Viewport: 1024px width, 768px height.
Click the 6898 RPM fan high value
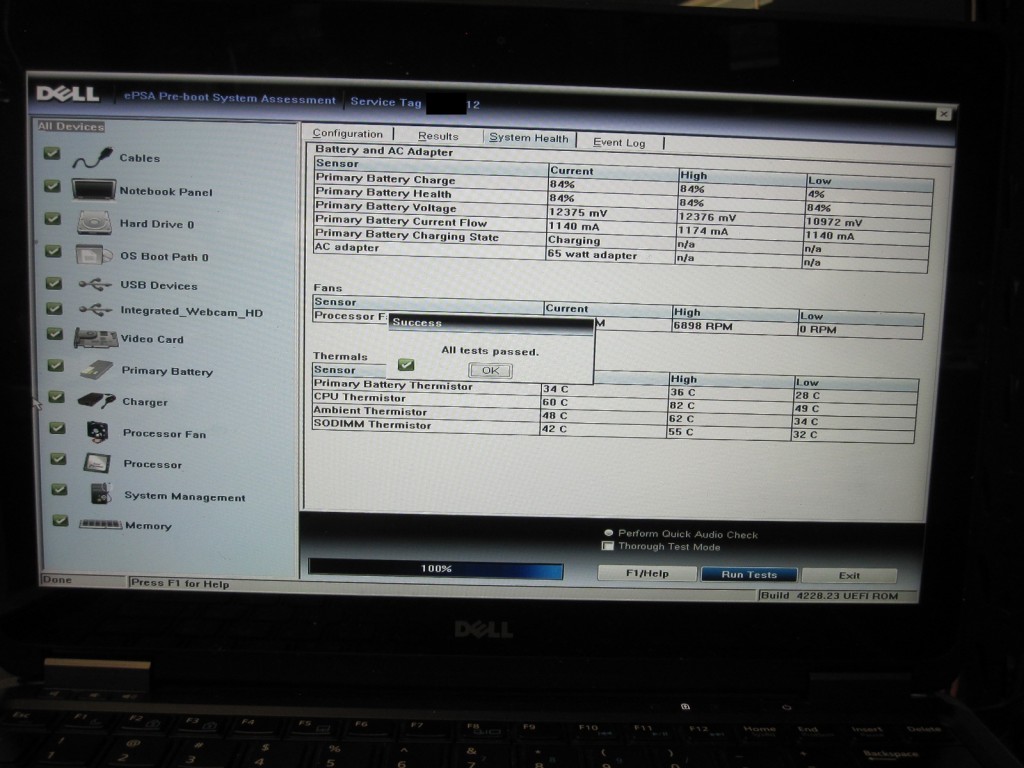pos(703,326)
